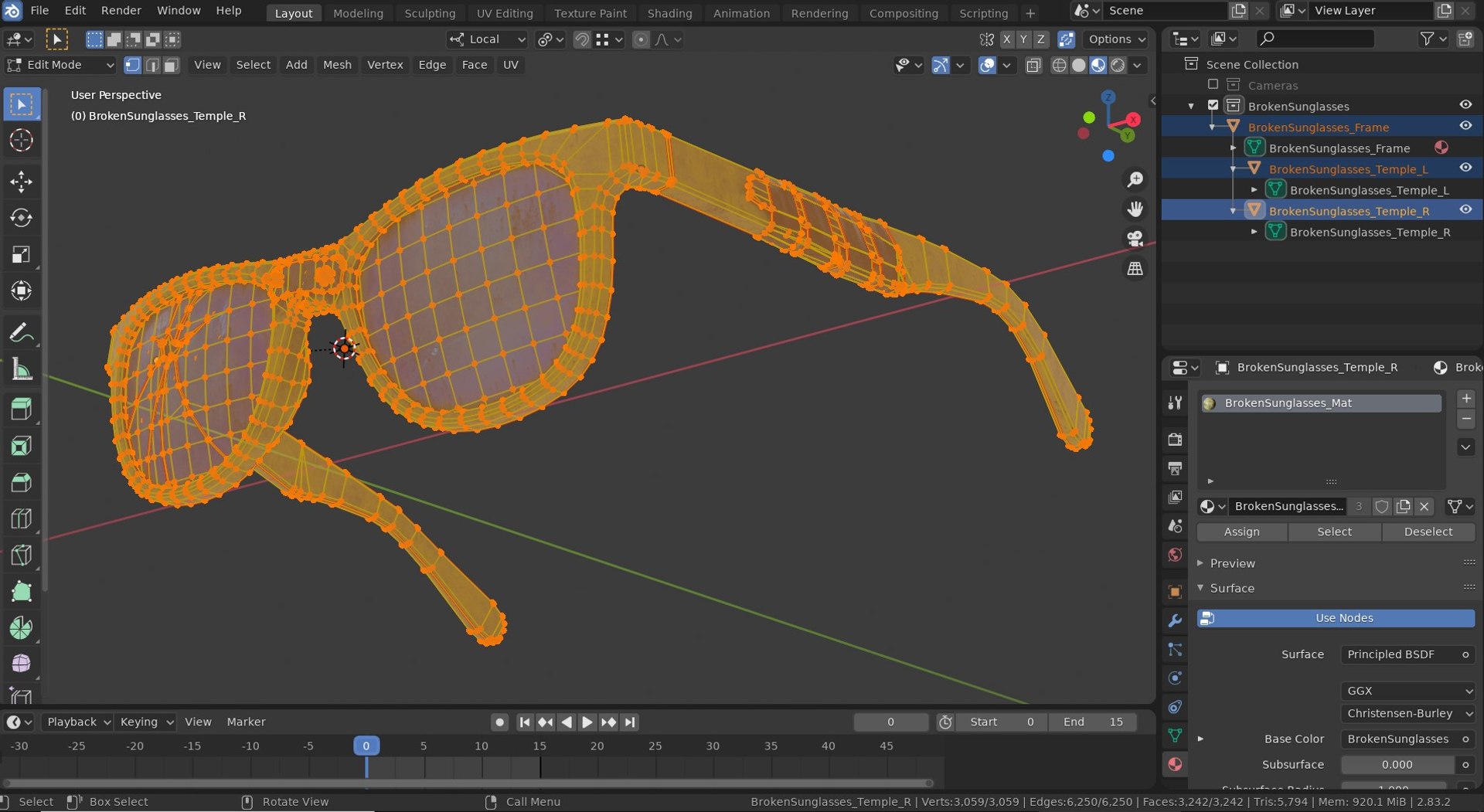Screen dimensions: 1484x812
Task: Choose the Scale tool
Action: pos(21,255)
